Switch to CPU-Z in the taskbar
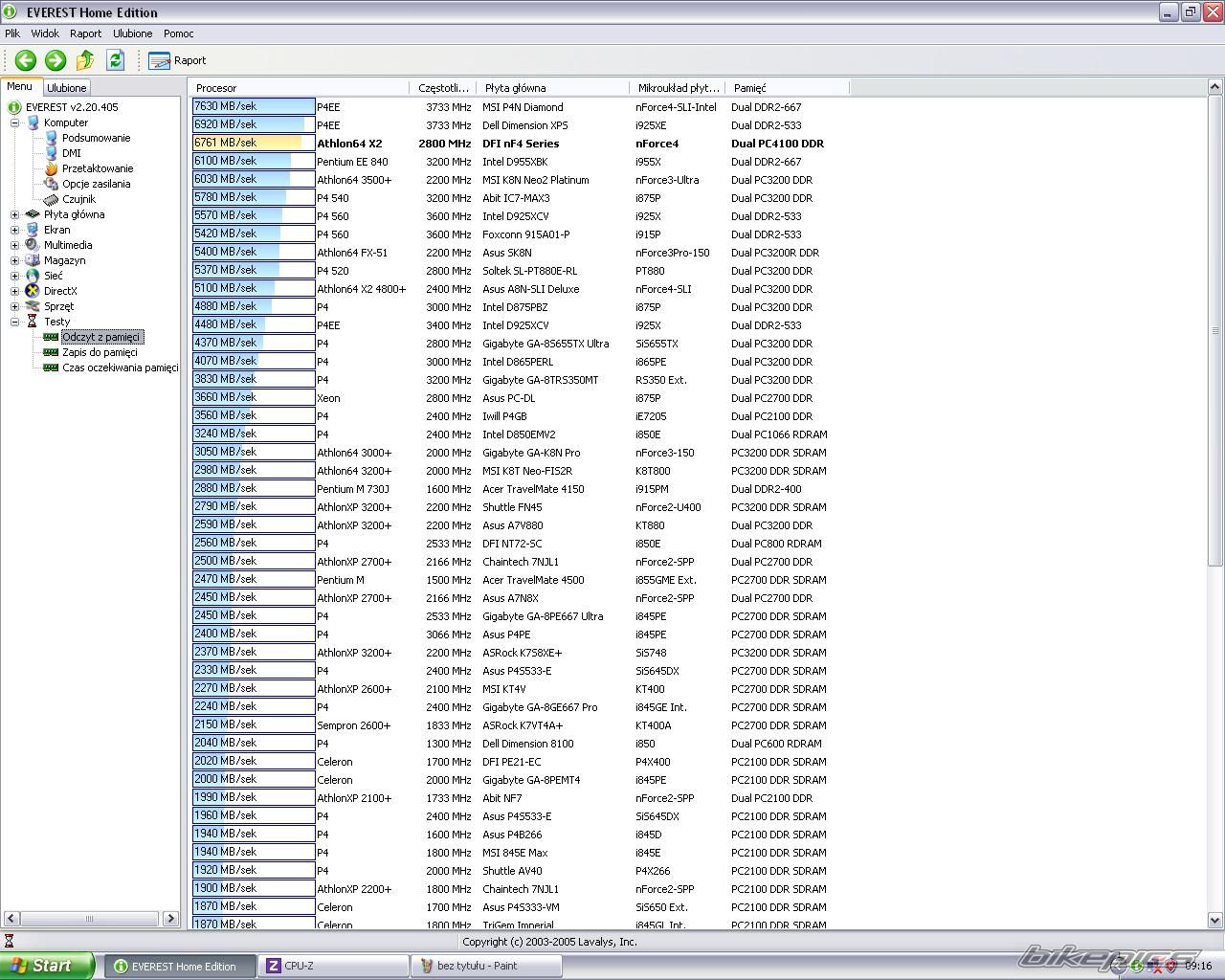This screenshot has height=980, width=1225. [x=333, y=966]
